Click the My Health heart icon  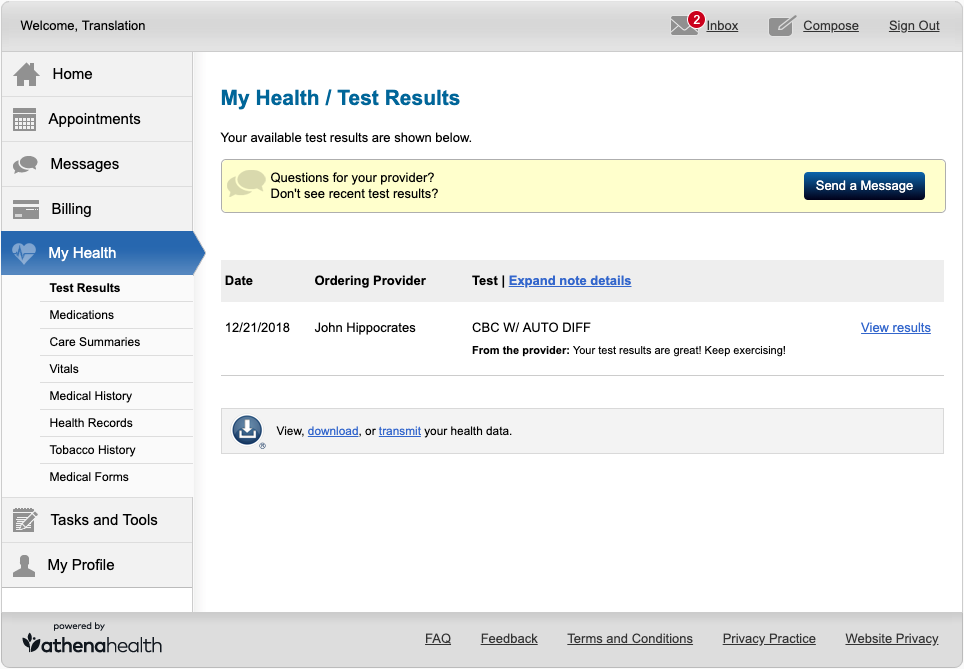(x=24, y=253)
